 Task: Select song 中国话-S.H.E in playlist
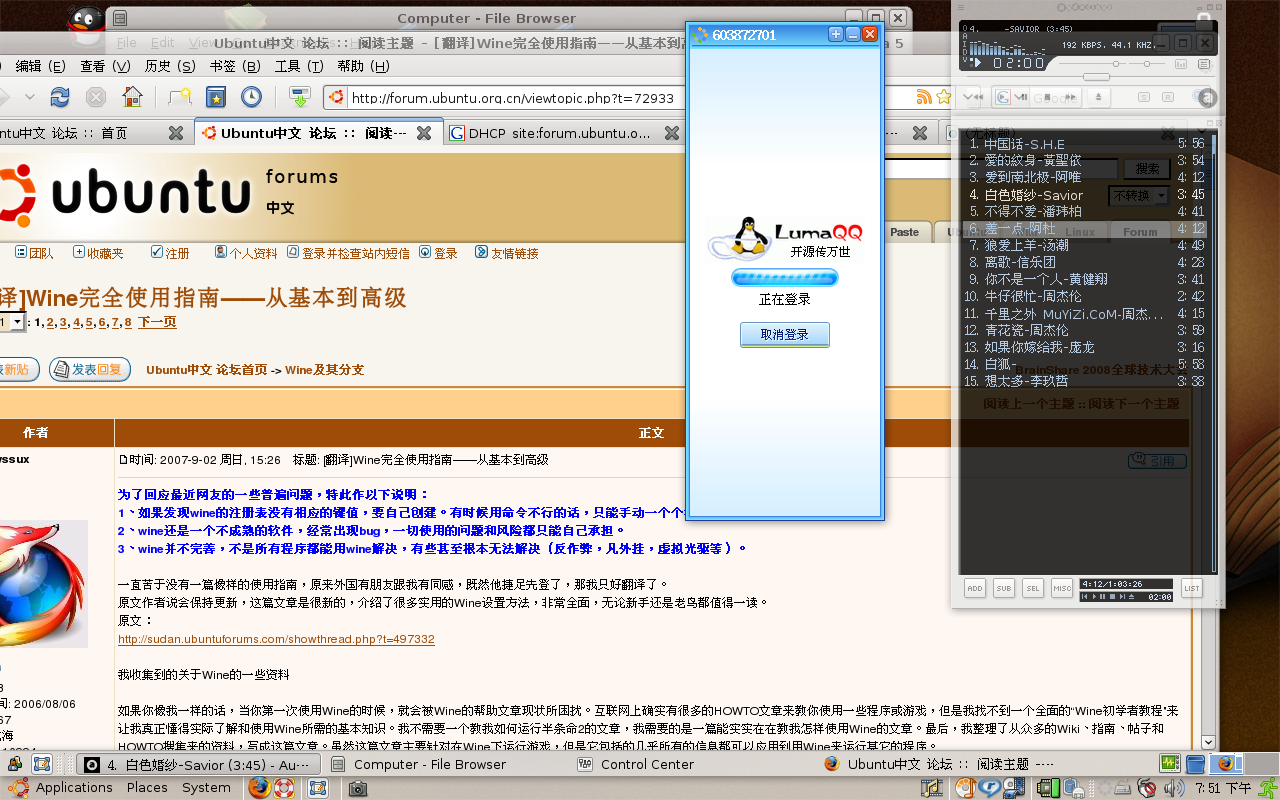[1087, 144]
